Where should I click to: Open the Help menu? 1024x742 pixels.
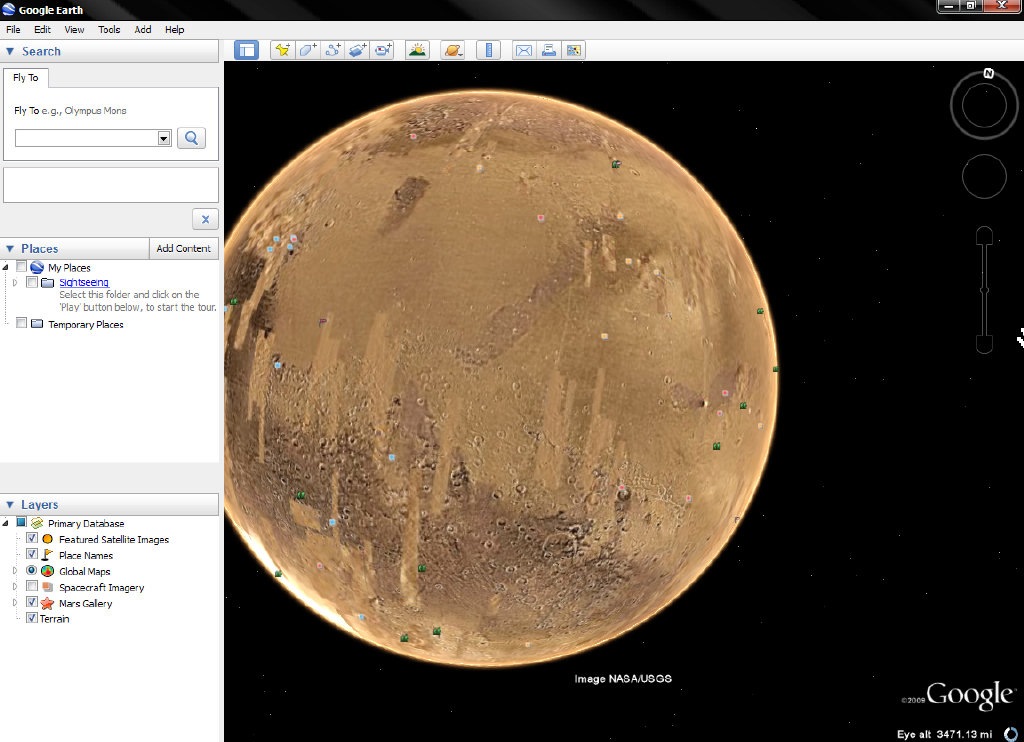click(x=174, y=29)
